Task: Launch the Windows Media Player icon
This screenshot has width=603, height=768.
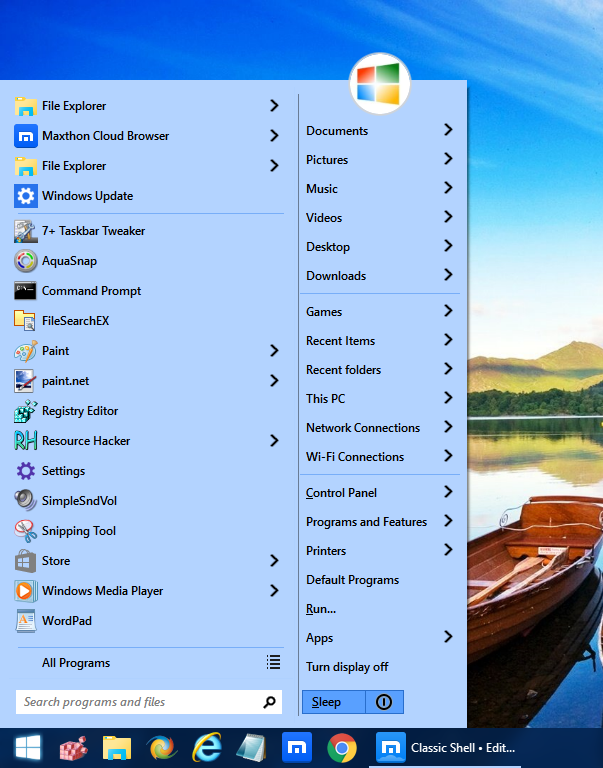Action: (25, 591)
